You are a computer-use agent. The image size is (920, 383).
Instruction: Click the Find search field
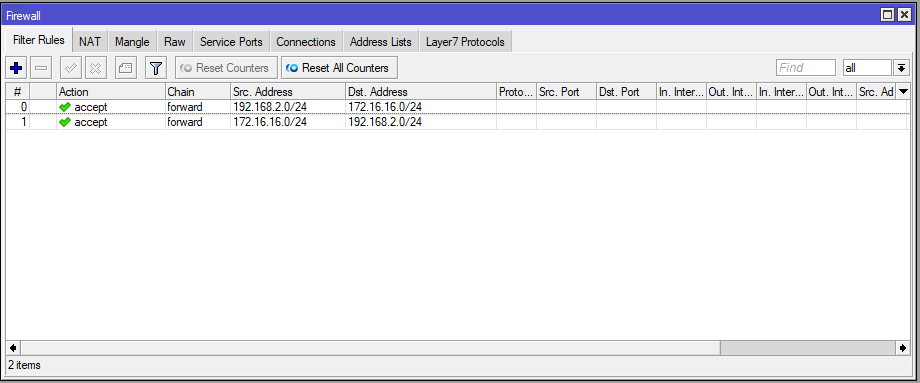[x=806, y=68]
